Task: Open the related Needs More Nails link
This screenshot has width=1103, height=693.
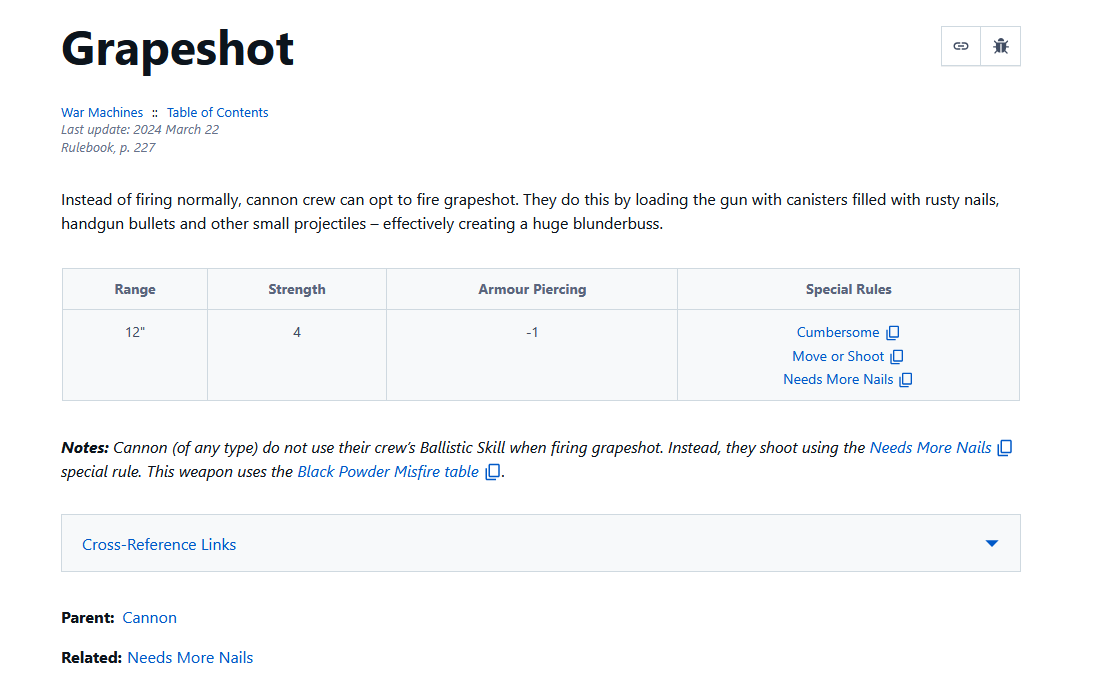Action: [x=190, y=658]
